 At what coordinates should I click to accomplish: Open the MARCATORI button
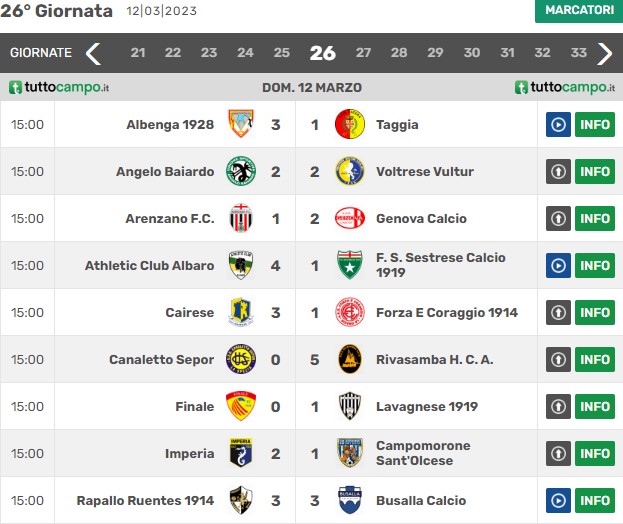pos(579,11)
